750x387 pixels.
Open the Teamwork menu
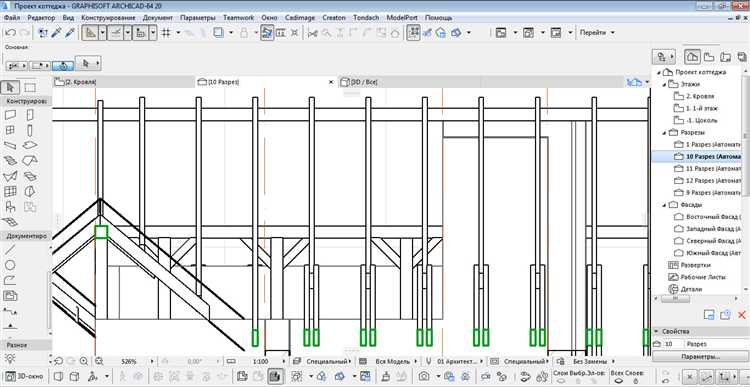tap(239, 18)
